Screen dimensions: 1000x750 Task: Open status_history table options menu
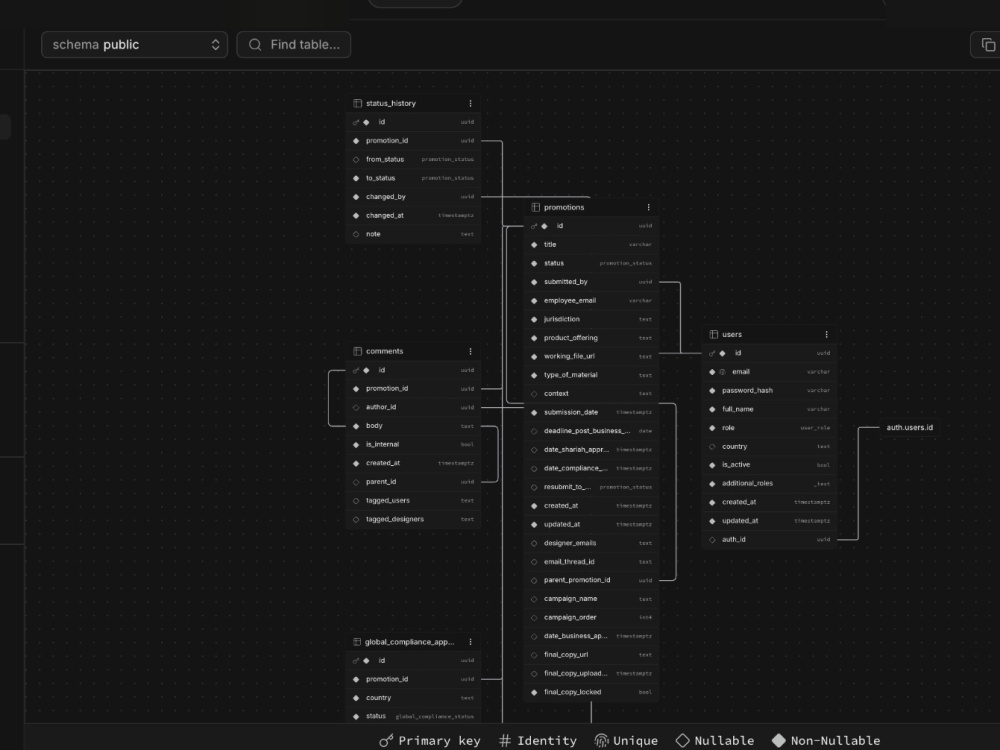pyautogui.click(x=471, y=103)
